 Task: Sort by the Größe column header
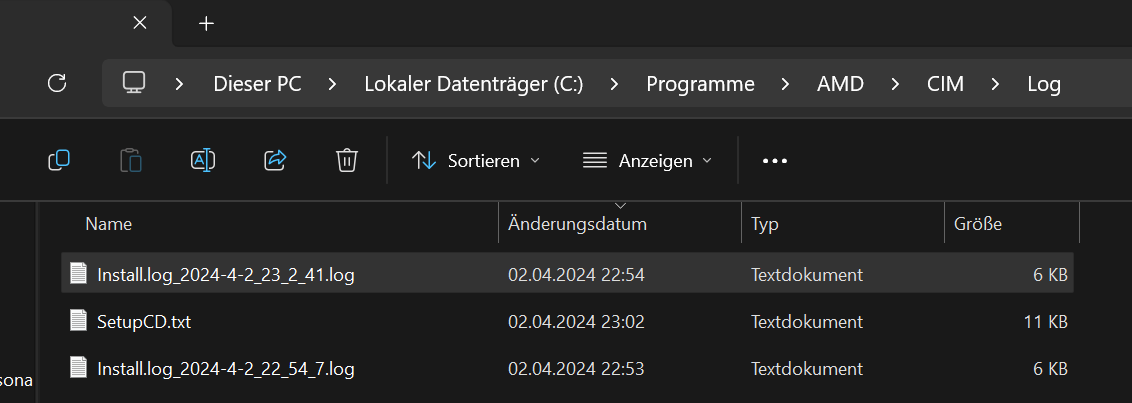(x=977, y=224)
